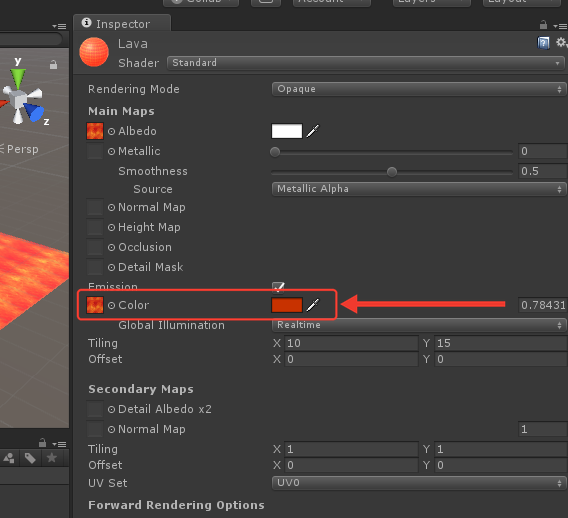Click the Secondary Maps heading text
Screen dimensions: 568x518
click(141, 389)
